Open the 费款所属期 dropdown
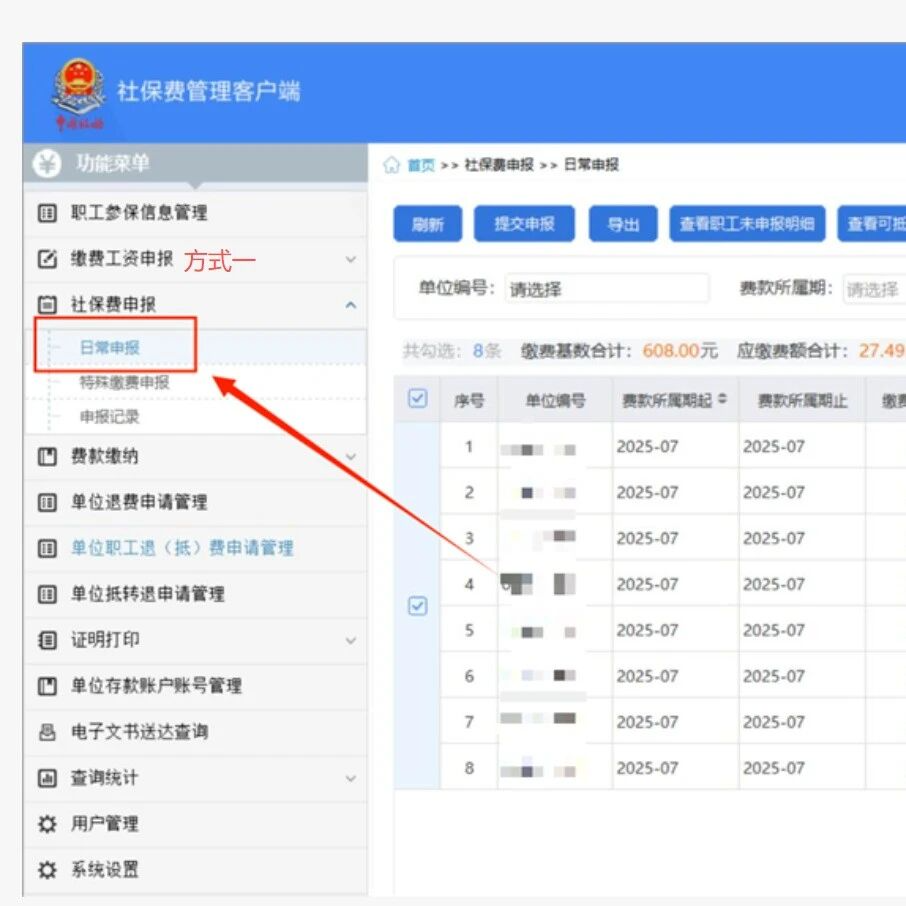This screenshot has width=906, height=906. coord(873,289)
